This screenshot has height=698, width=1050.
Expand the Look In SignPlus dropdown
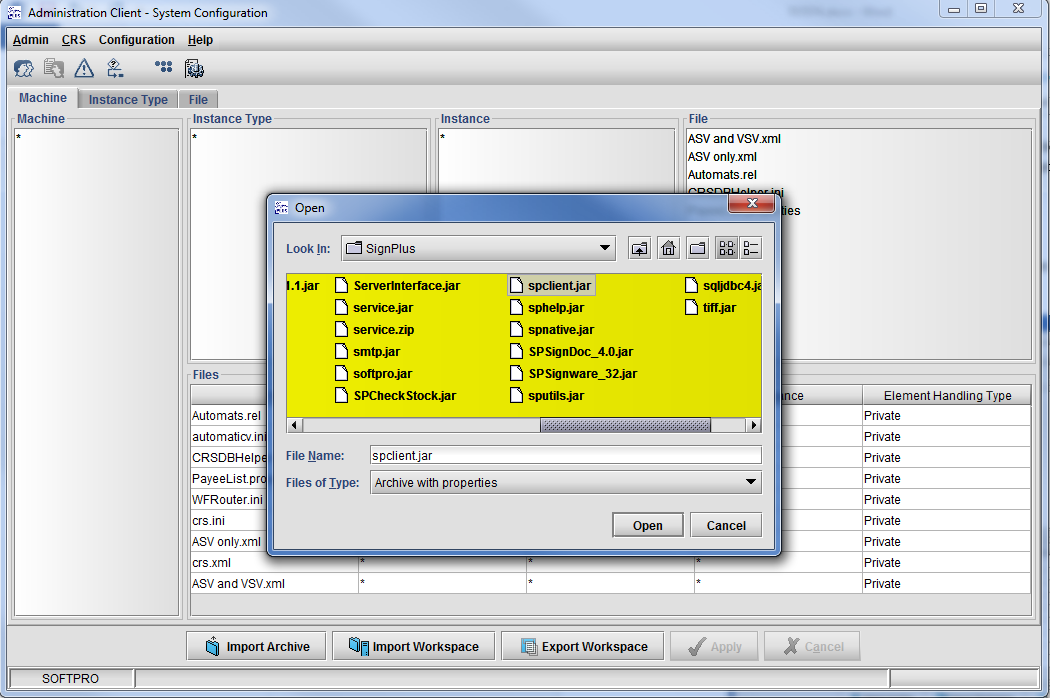click(x=605, y=248)
